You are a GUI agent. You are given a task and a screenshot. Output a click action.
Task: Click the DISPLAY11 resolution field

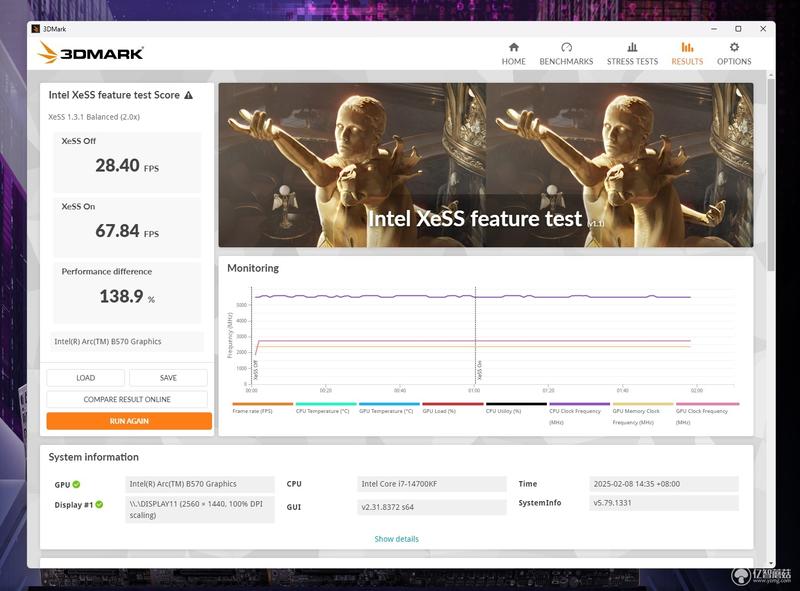coord(199,509)
